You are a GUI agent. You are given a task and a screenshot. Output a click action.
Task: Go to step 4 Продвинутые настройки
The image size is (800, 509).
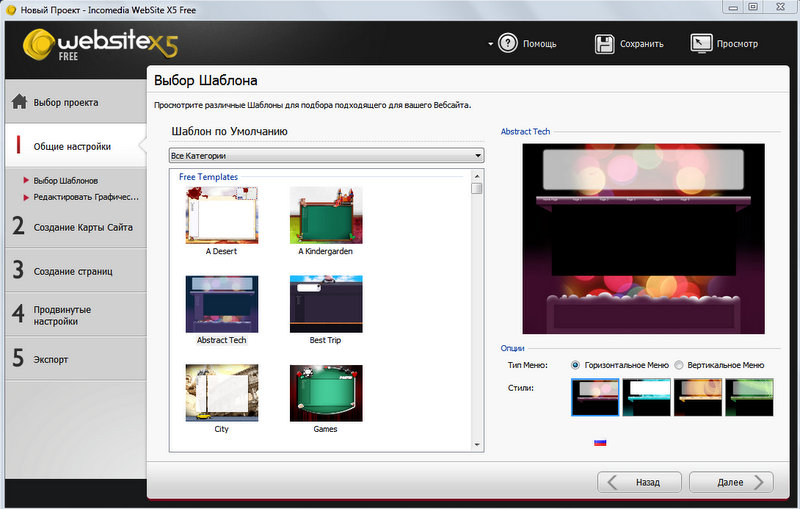76,315
